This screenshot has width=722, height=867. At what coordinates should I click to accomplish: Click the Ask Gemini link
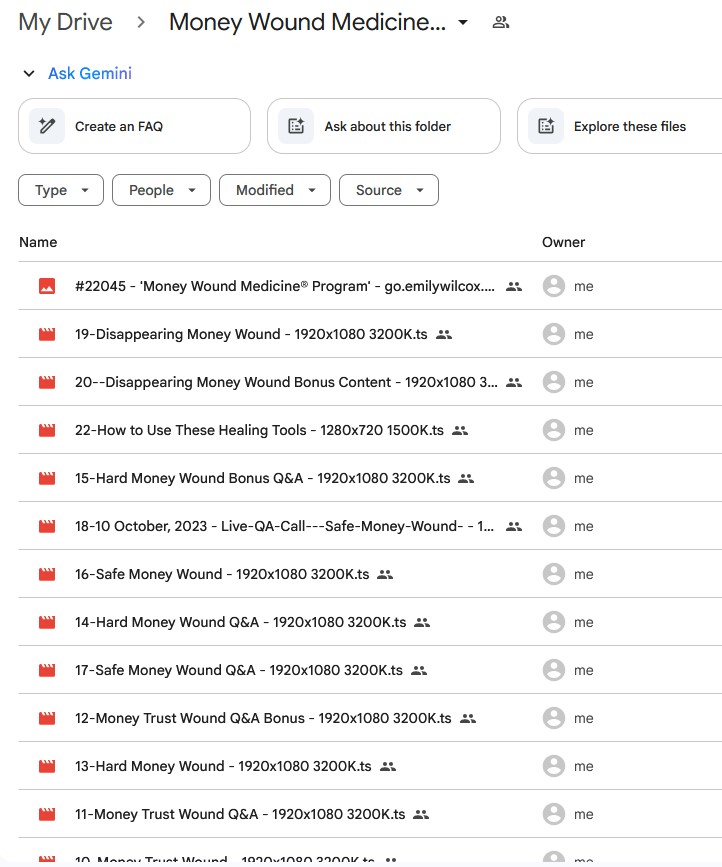[90, 74]
